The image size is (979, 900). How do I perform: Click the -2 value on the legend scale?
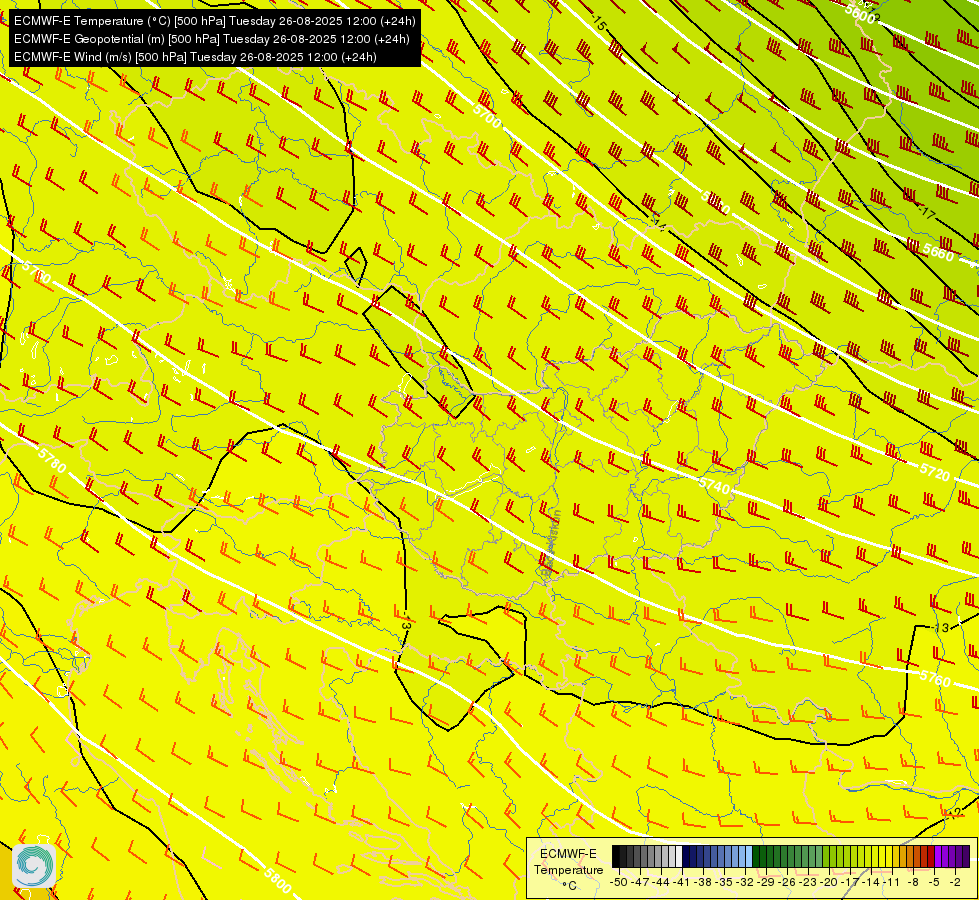tap(955, 882)
